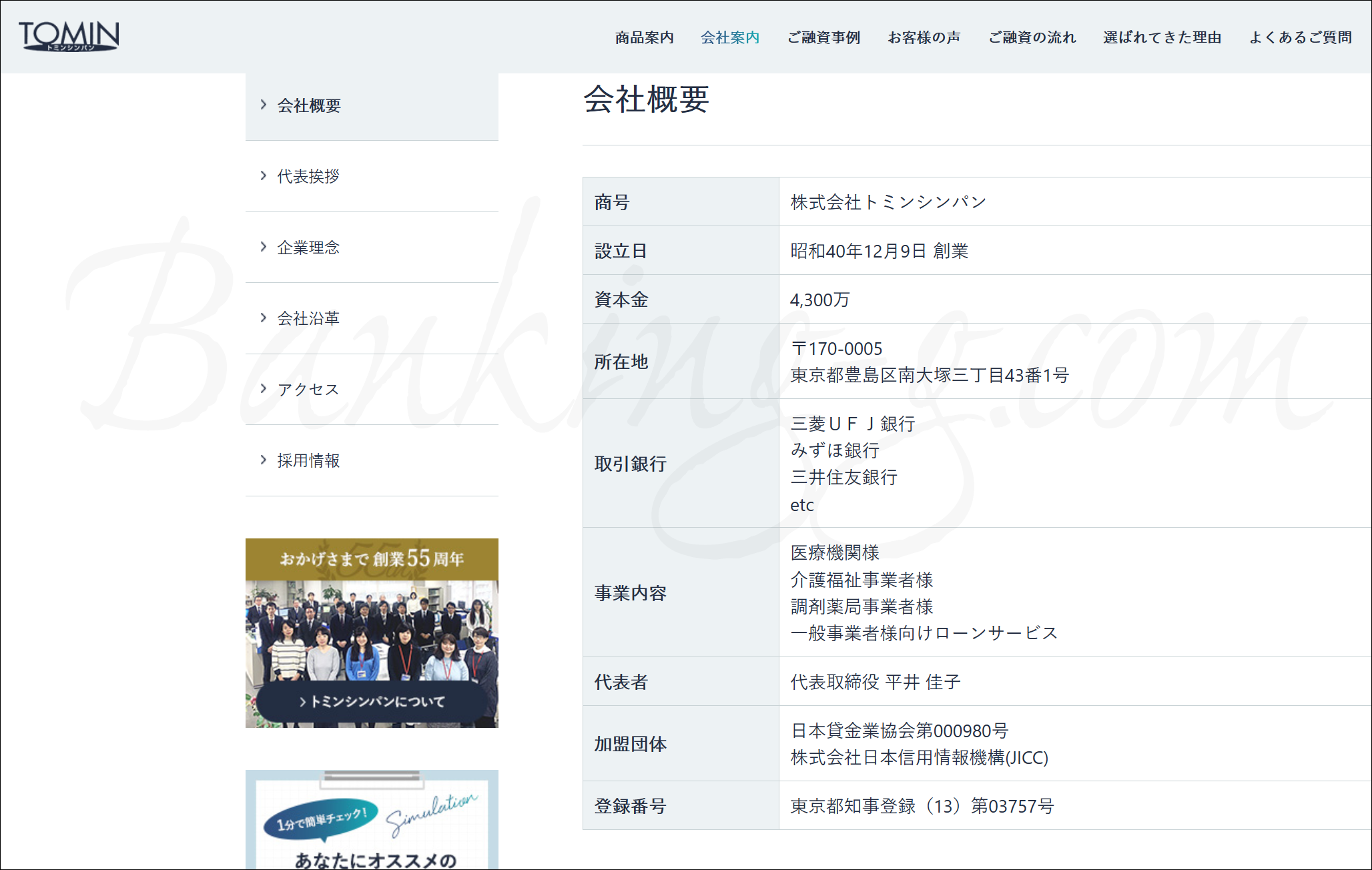Click the chevron beside 会社概要
The image size is (1372, 870).
click(263, 105)
